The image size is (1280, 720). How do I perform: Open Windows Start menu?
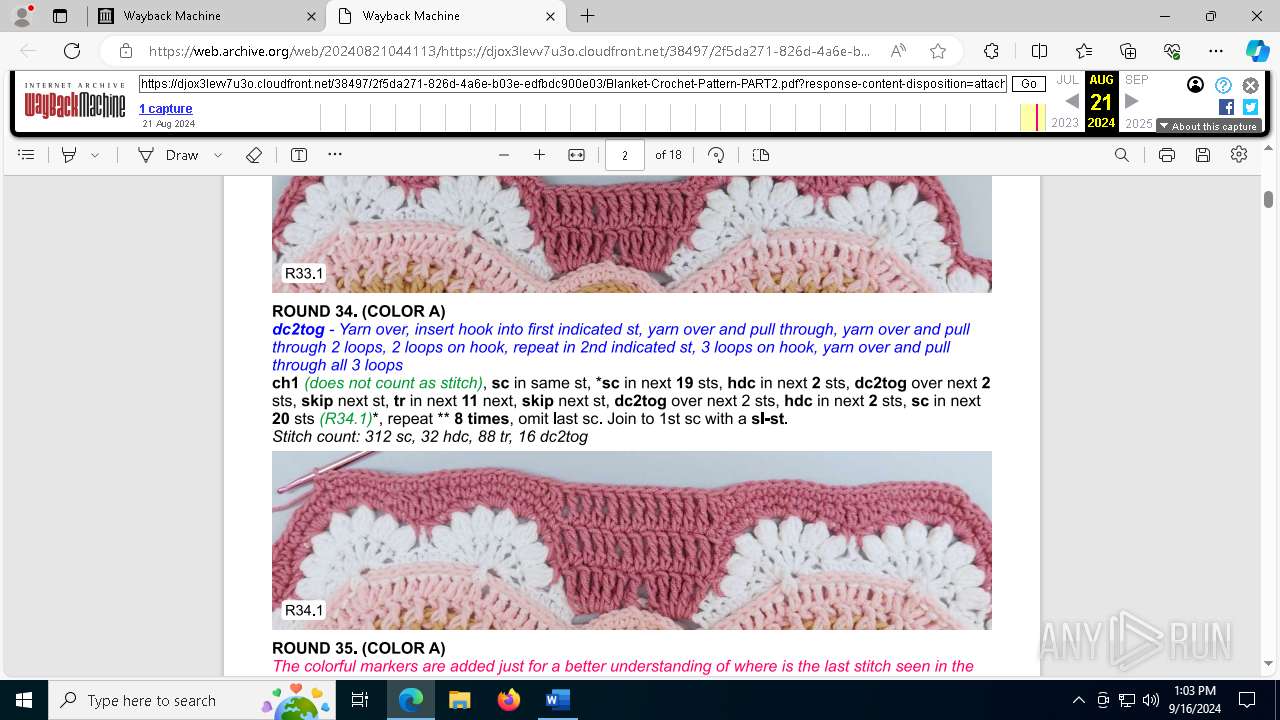pyautogui.click(x=24, y=700)
